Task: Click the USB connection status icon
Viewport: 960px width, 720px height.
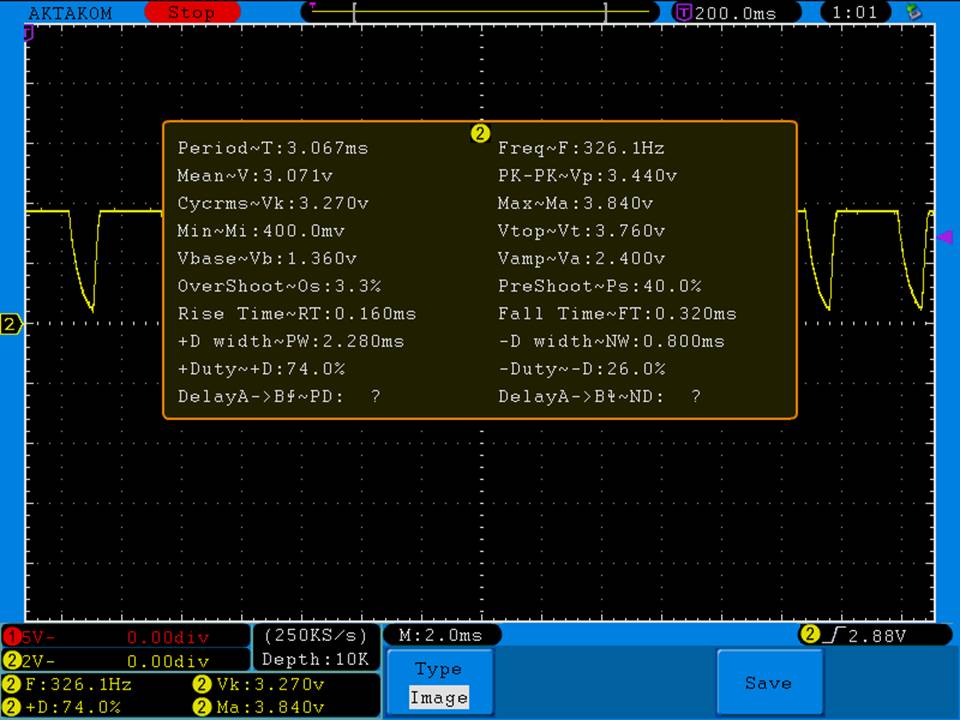Action: [912, 12]
